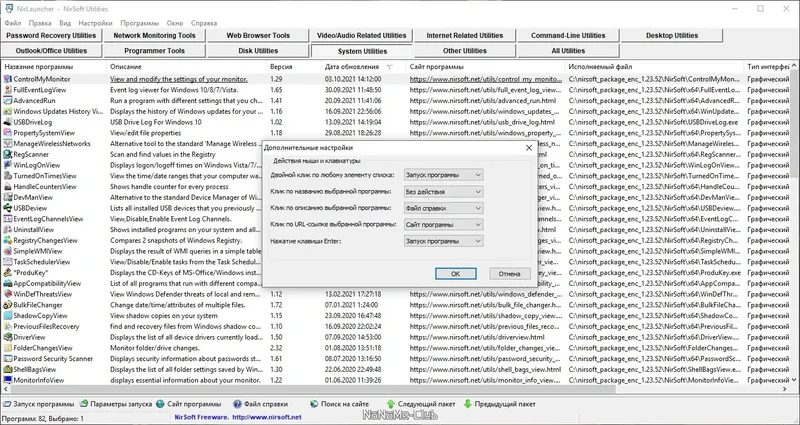Open the Вид menu
800x425 pixels.
coord(65,23)
